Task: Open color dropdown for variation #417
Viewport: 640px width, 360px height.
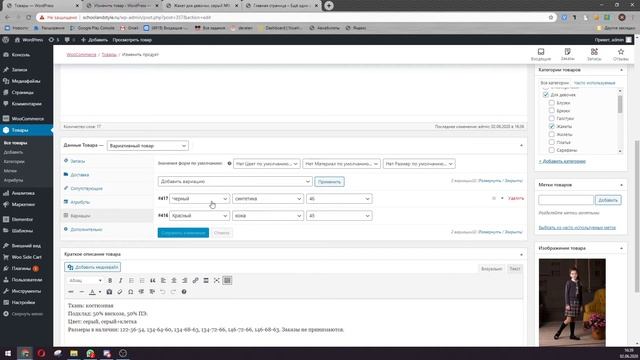Action: pos(199,199)
